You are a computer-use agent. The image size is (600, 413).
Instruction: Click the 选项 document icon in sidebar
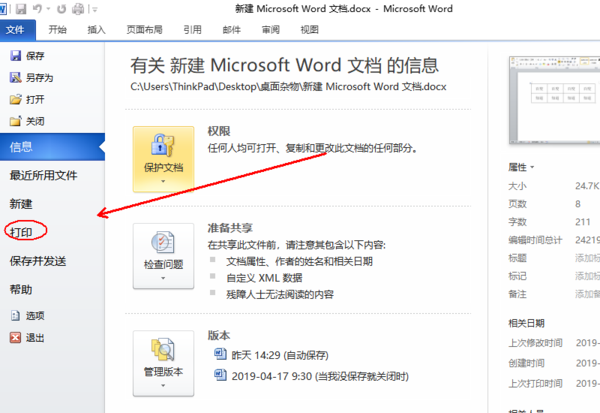[15, 316]
